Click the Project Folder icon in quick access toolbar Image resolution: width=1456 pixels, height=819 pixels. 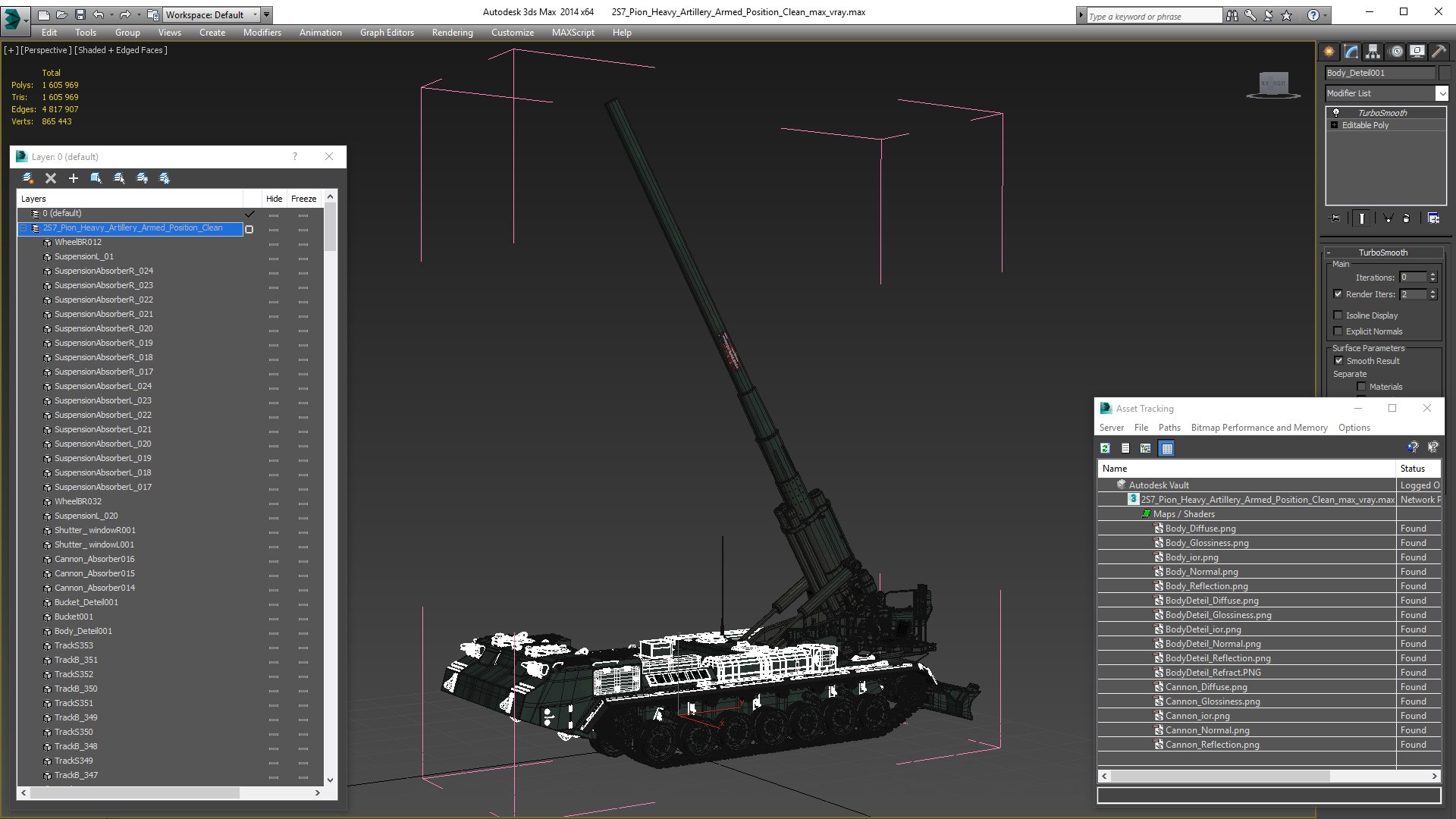coord(152,14)
